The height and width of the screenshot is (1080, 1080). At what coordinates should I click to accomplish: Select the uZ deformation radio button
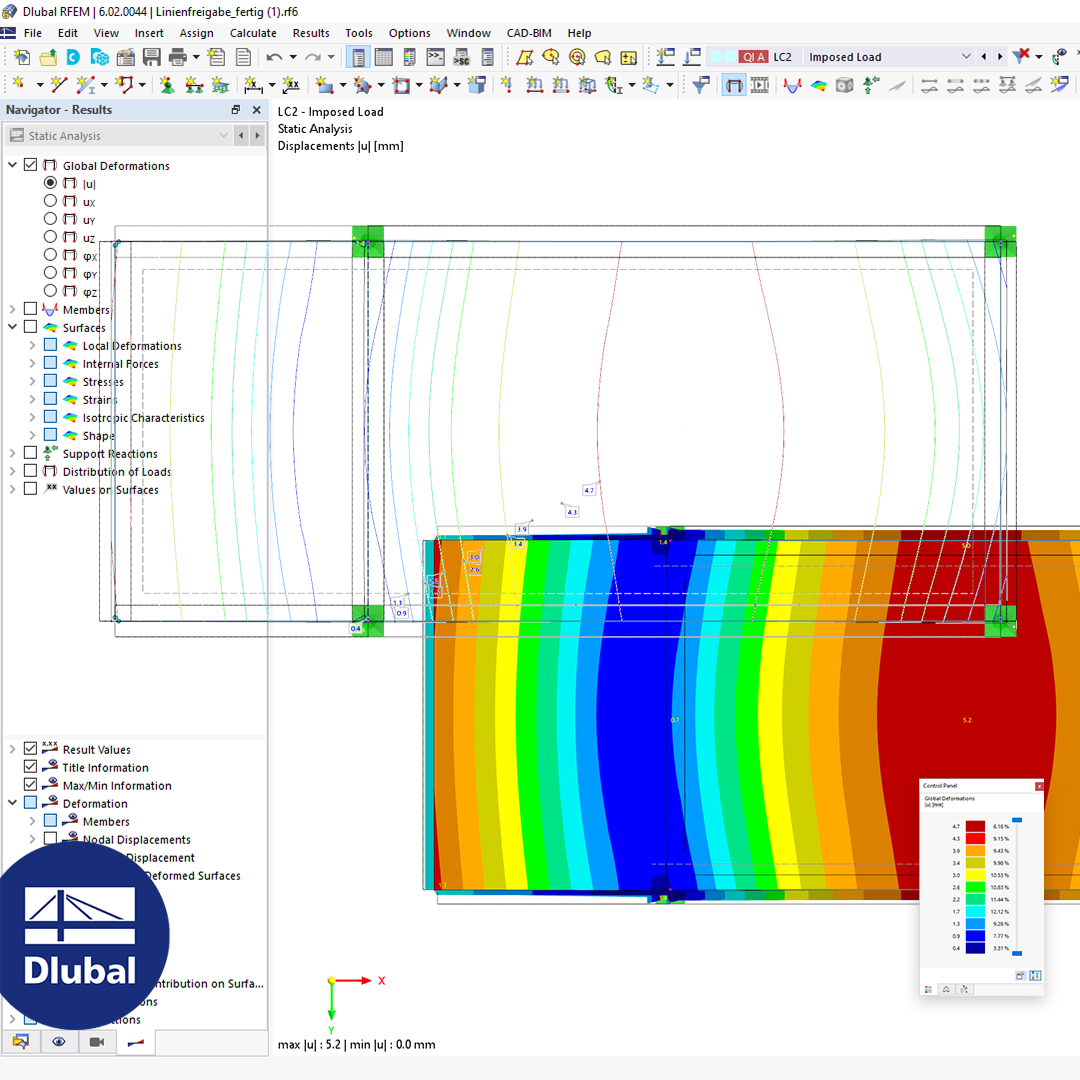tap(50, 237)
